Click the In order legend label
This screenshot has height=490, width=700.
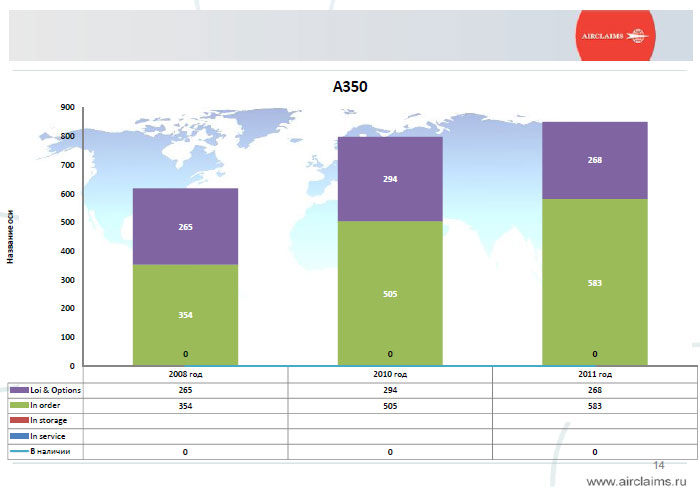45,405
